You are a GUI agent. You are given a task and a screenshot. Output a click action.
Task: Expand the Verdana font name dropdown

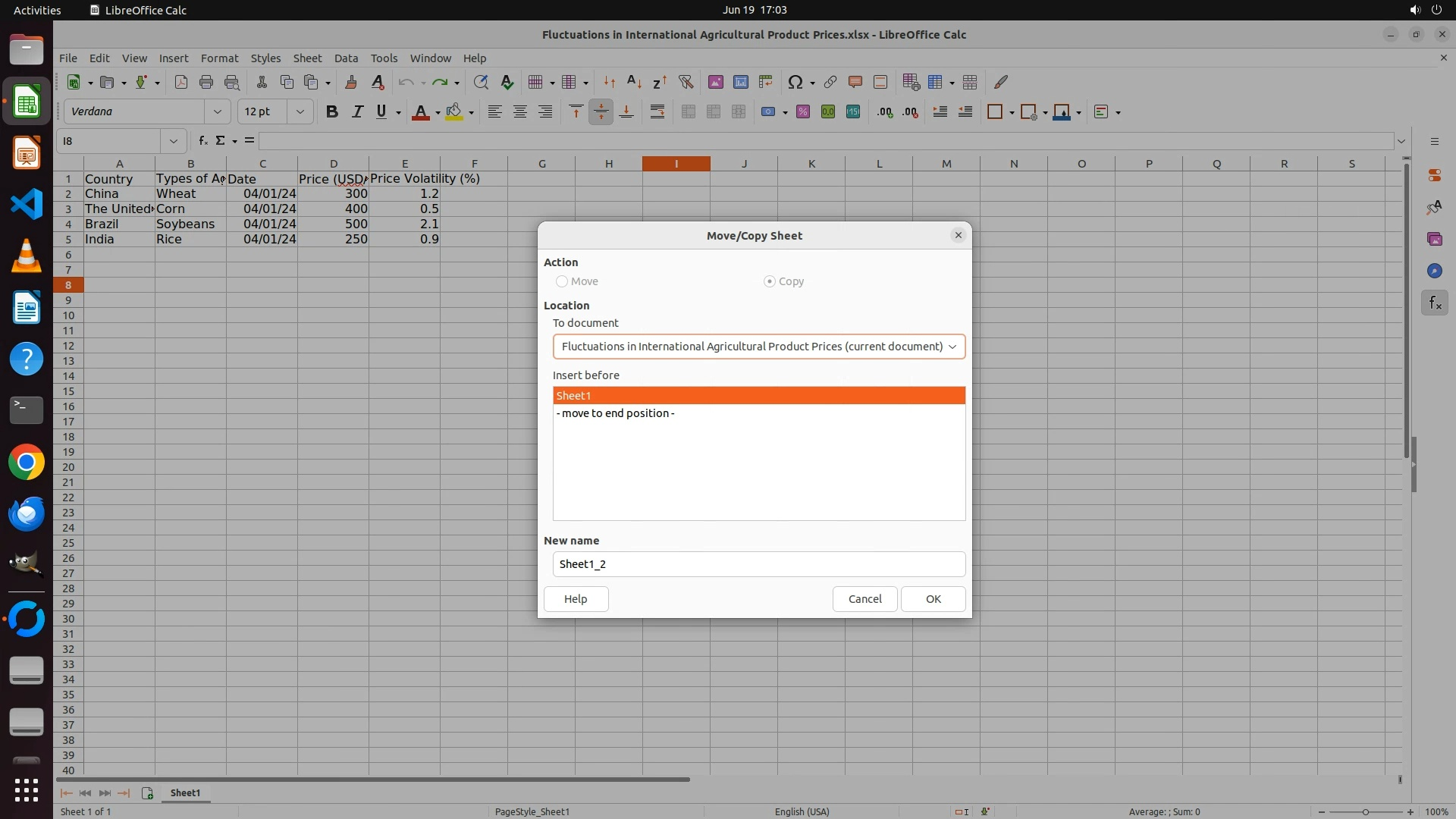[218, 112]
